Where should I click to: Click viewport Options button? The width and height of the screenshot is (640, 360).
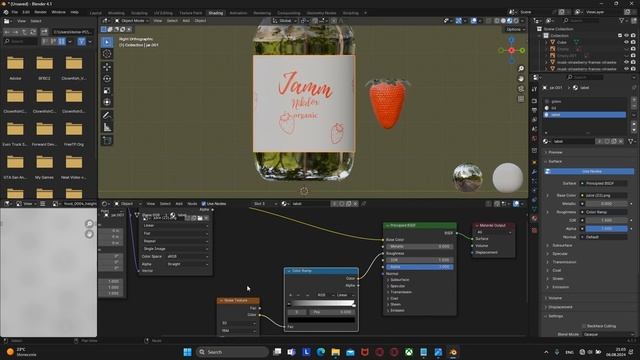[x=515, y=29]
